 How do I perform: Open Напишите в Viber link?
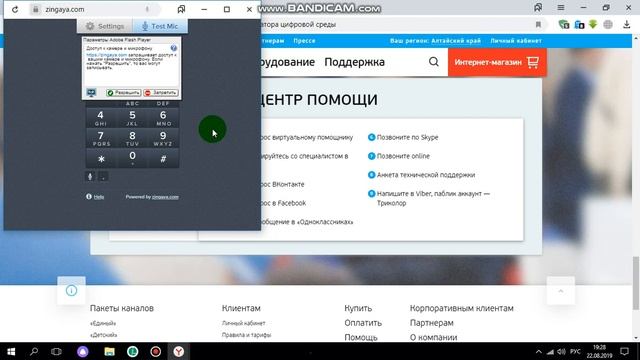(x=433, y=198)
